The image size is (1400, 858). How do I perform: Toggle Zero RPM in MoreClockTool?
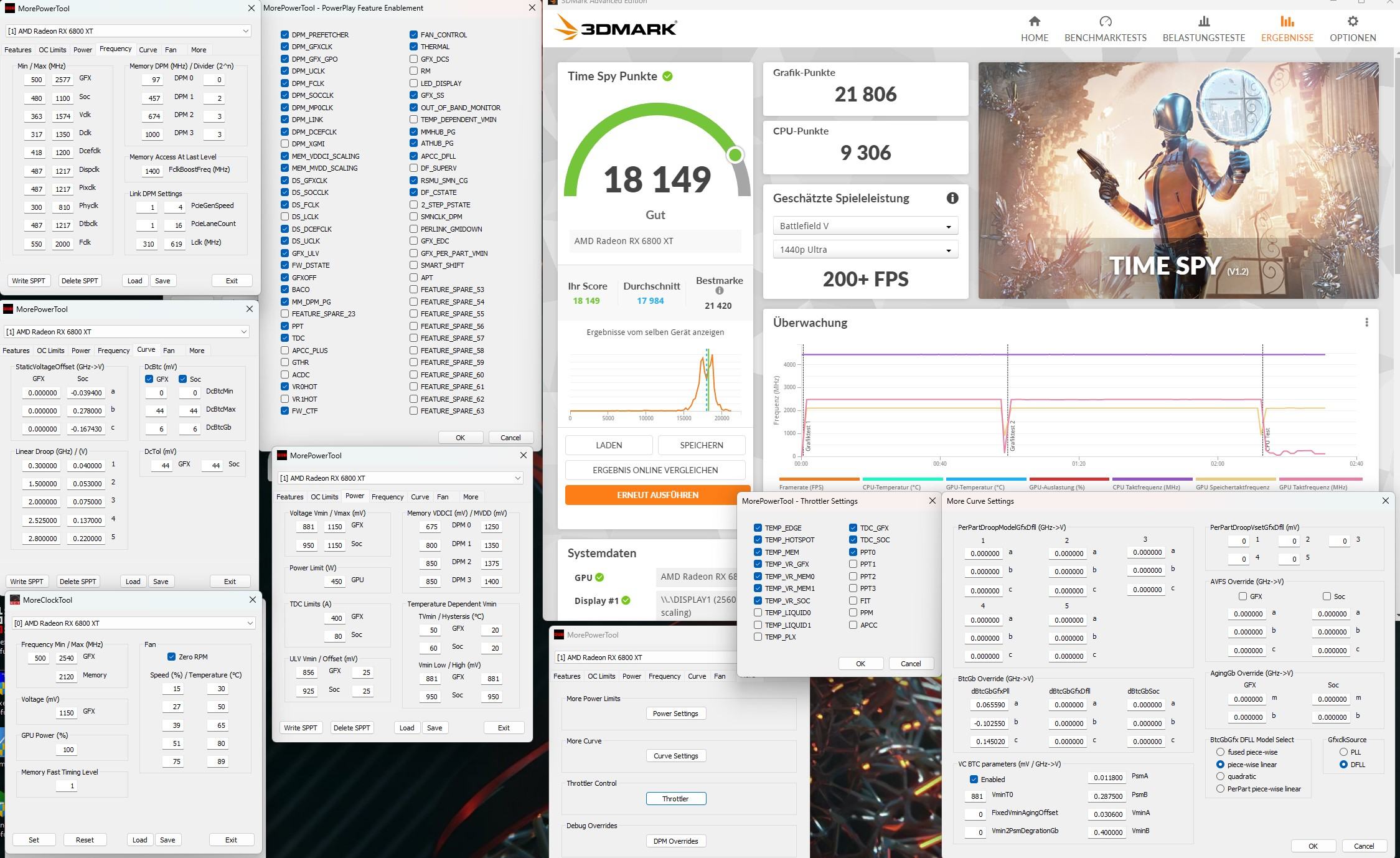pyautogui.click(x=171, y=657)
